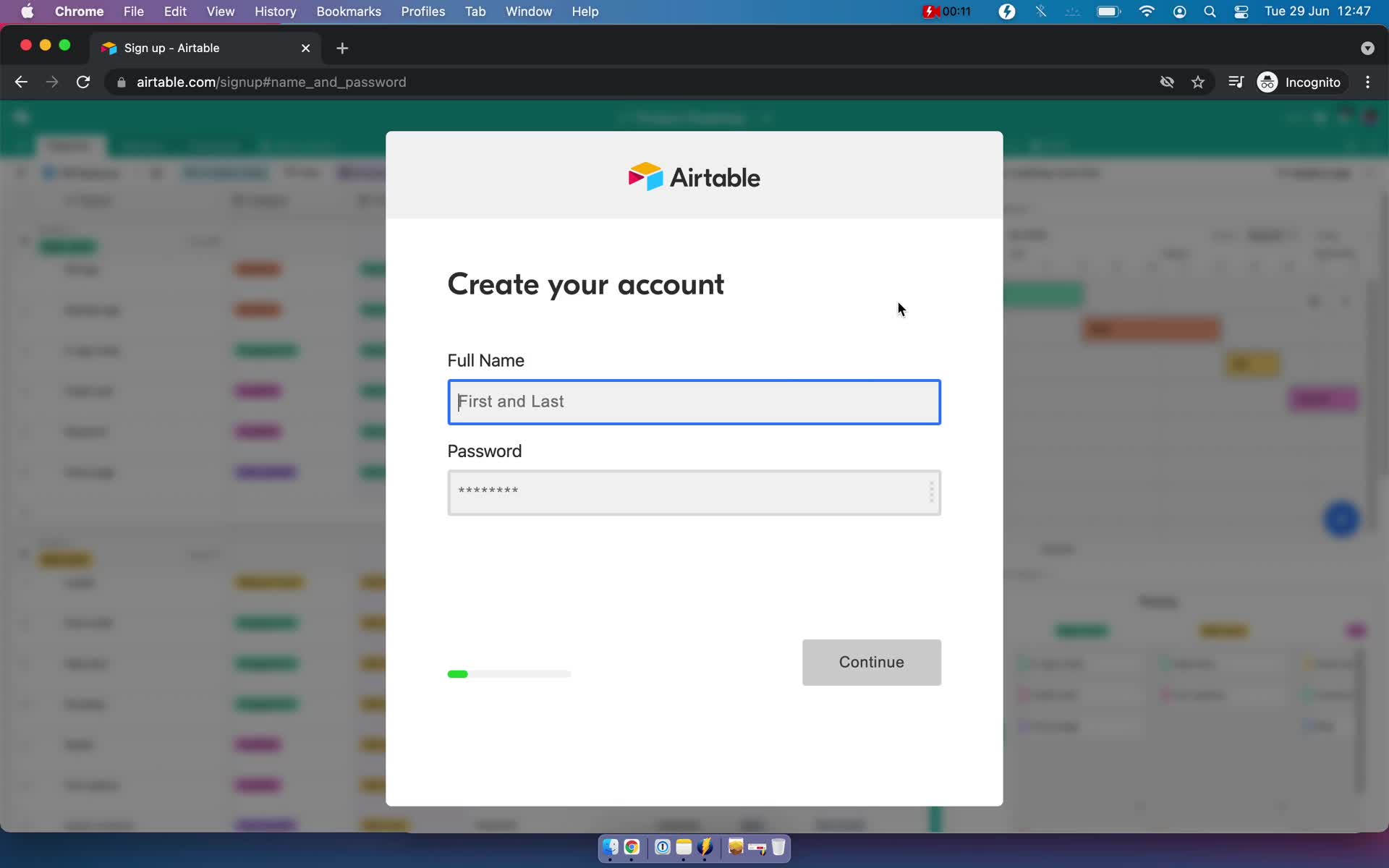Open the Chrome File menu
Screen dimensions: 1389x868
(133, 11)
